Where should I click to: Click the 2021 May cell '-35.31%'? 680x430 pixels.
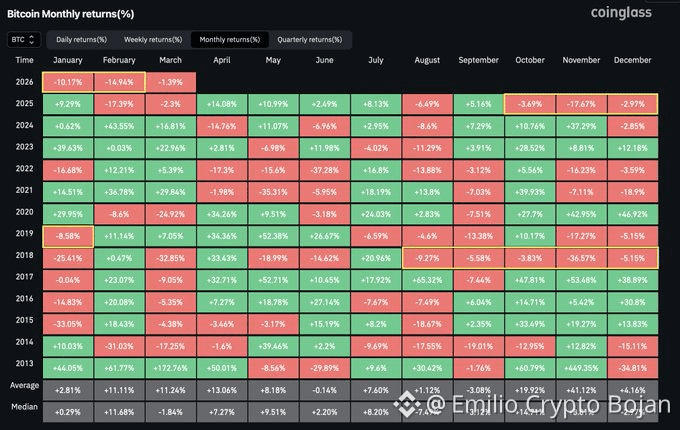tap(273, 192)
